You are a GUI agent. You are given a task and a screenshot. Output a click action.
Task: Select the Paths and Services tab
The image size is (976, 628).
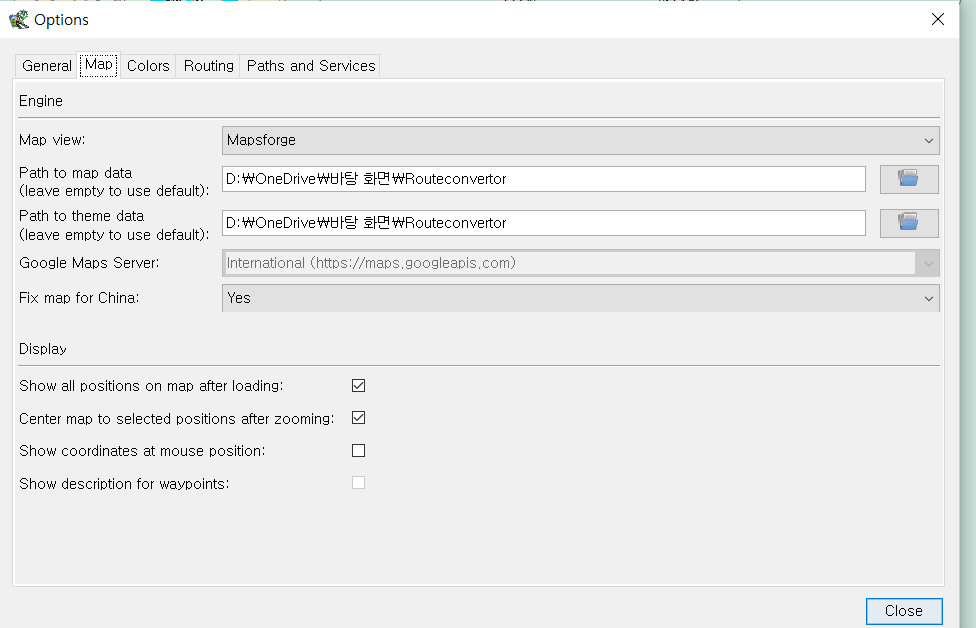click(311, 66)
